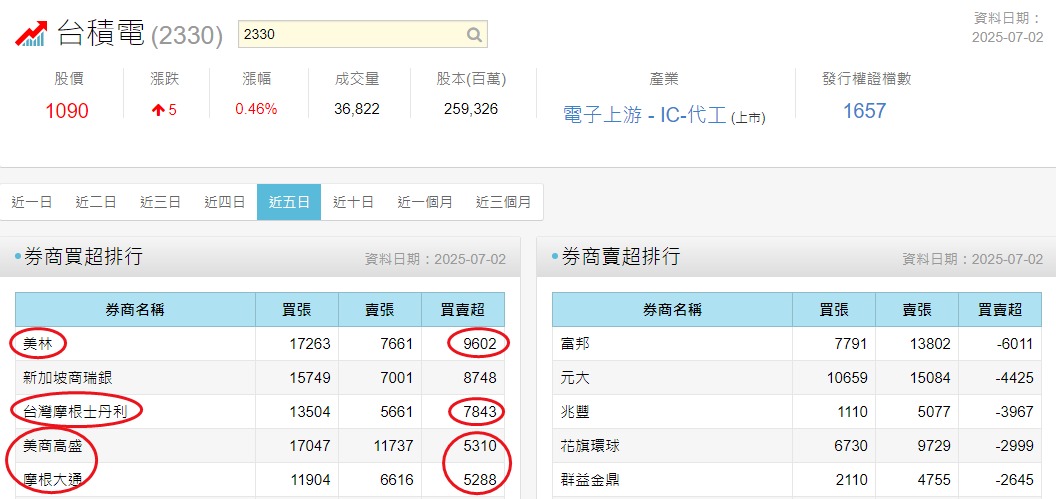The height and width of the screenshot is (499, 1056).
Task: Click net buy value 9602
Action: click(x=480, y=344)
